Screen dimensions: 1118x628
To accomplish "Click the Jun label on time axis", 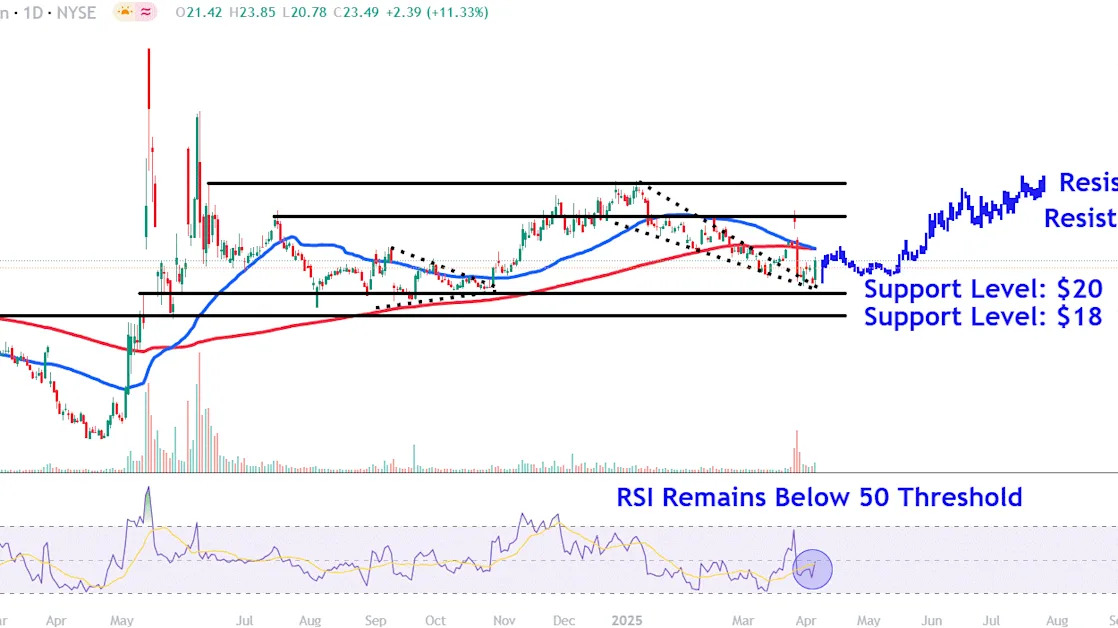I will pyautogui.click(x=932, y=621).
